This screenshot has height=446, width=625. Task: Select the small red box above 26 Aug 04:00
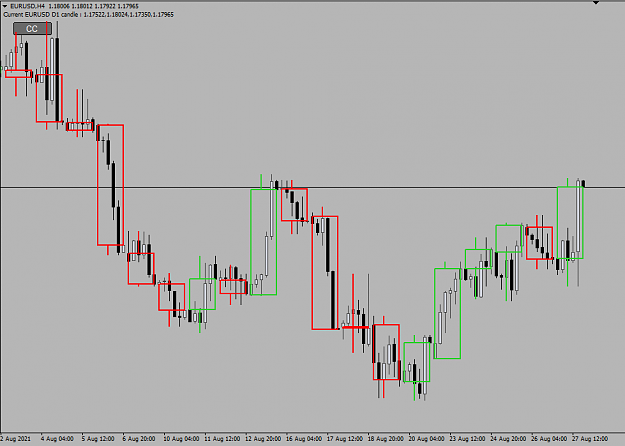point(539,243)
